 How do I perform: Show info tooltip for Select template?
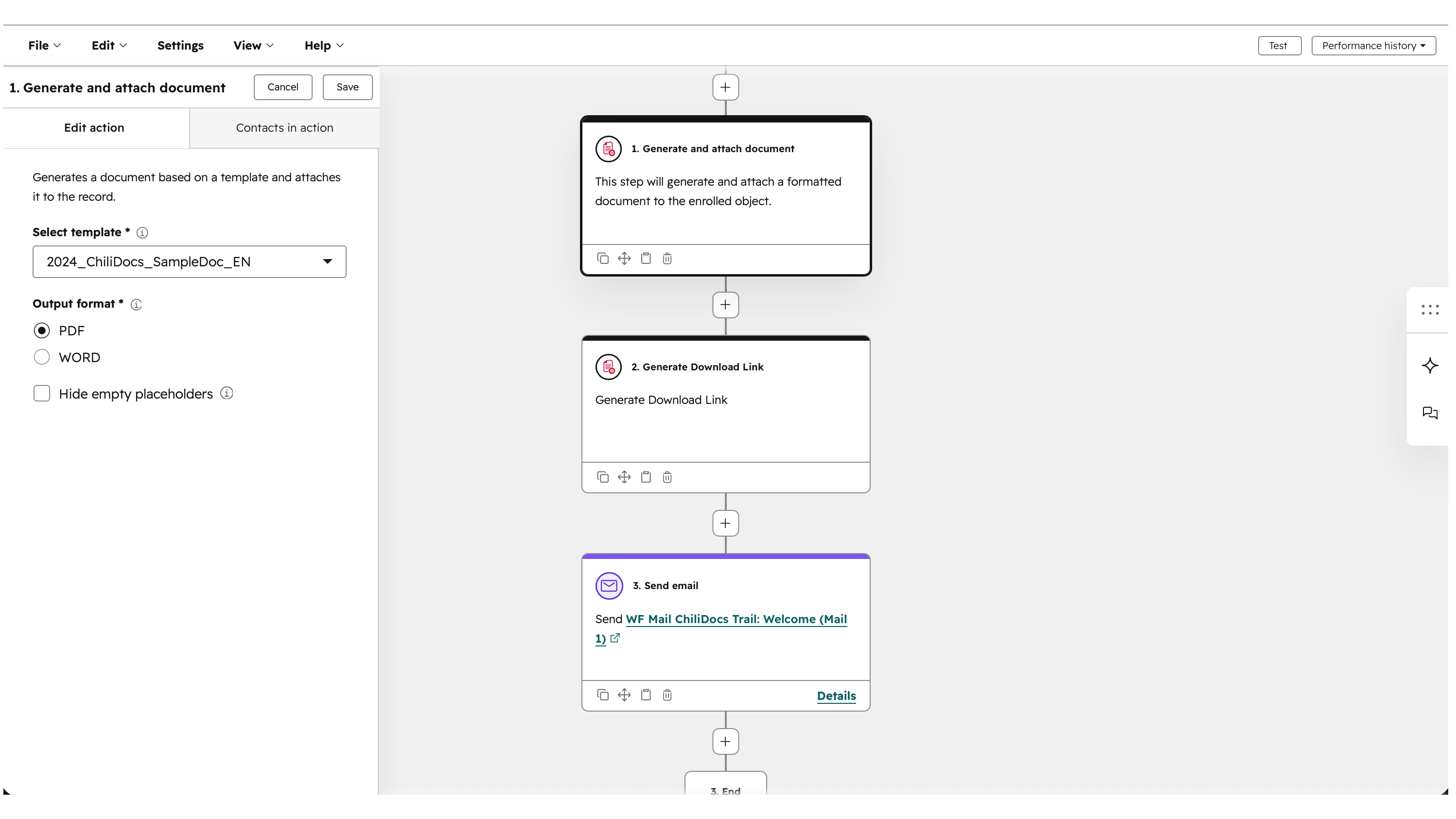click(142, 233)
